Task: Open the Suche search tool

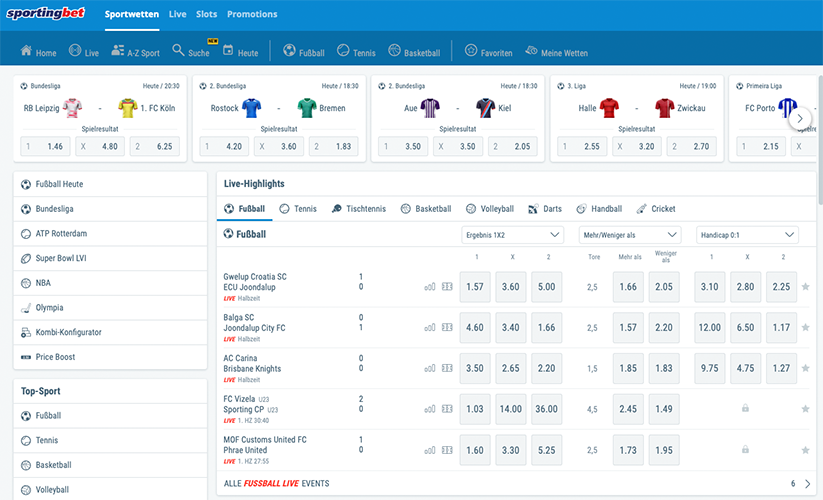Action: (191, 51)
